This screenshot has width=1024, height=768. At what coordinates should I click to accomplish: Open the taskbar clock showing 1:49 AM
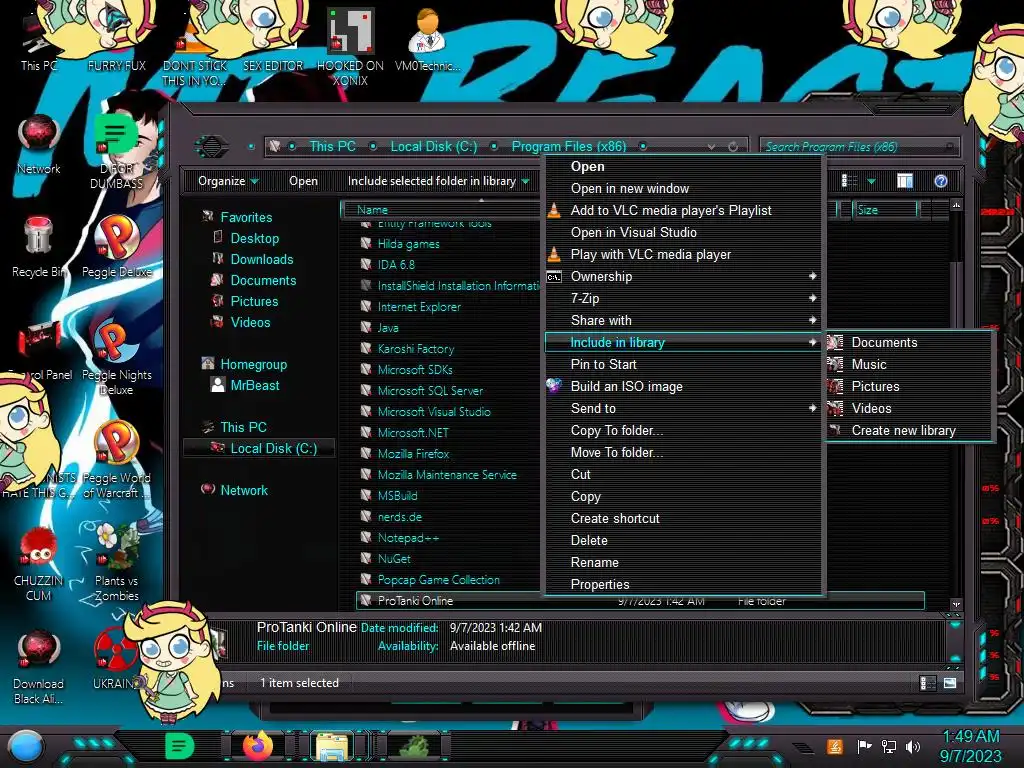[x=970, y=746]
